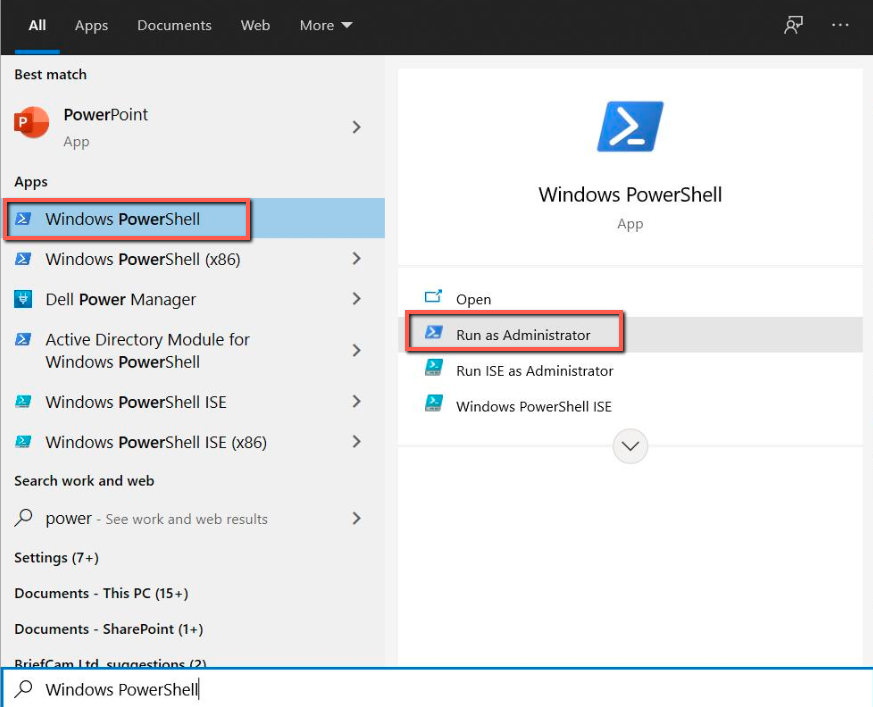Switch to the Apps tab

click(x=91, y=26)
